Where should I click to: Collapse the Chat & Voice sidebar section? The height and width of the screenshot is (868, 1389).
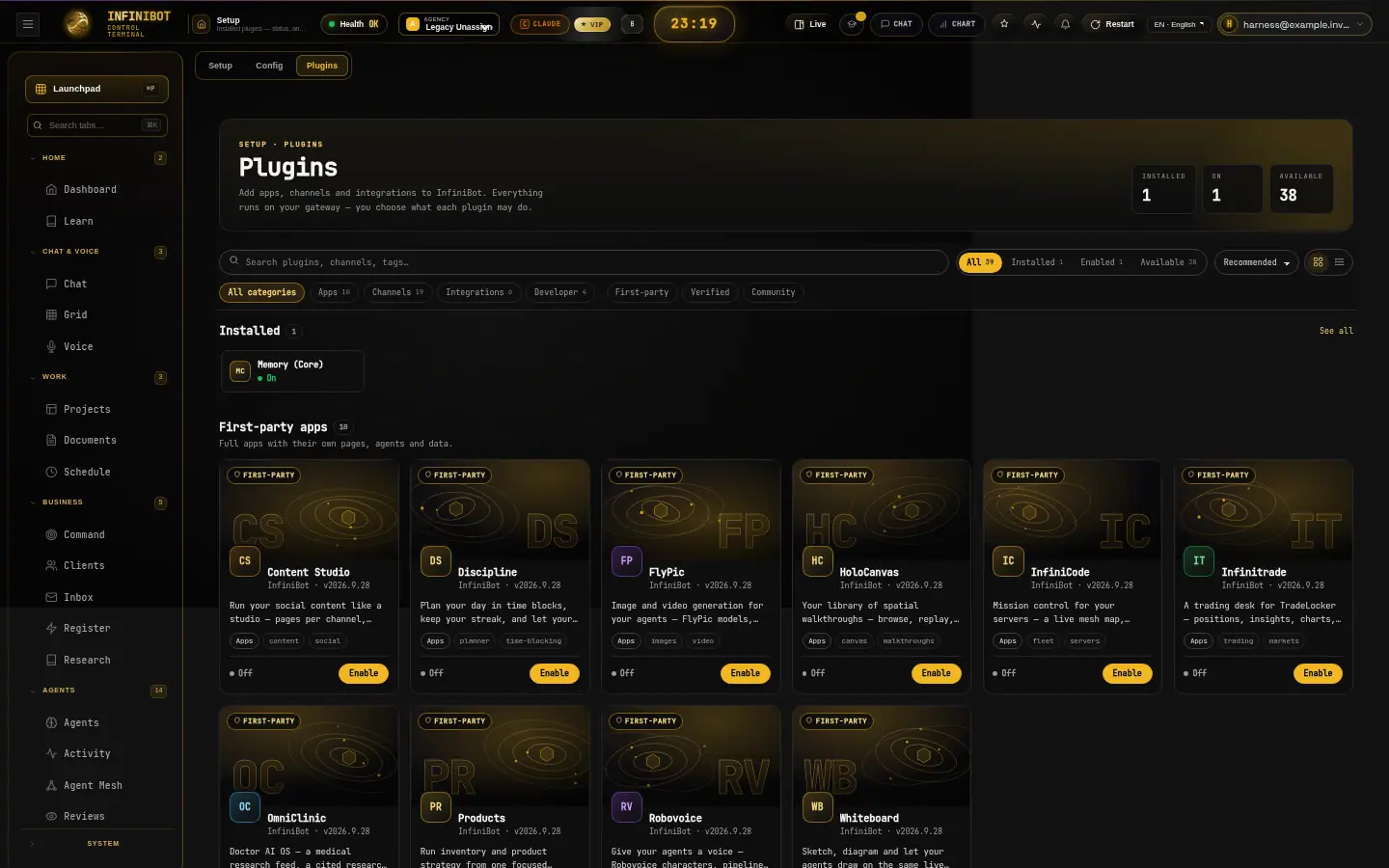point(96,252)
